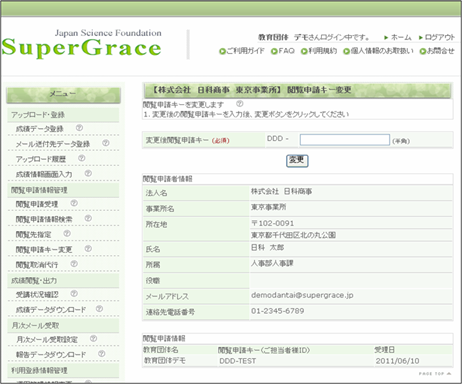Click help icon beside 閲覧申請受理
This screenshot has width=462, height=384.
(74, 203)
